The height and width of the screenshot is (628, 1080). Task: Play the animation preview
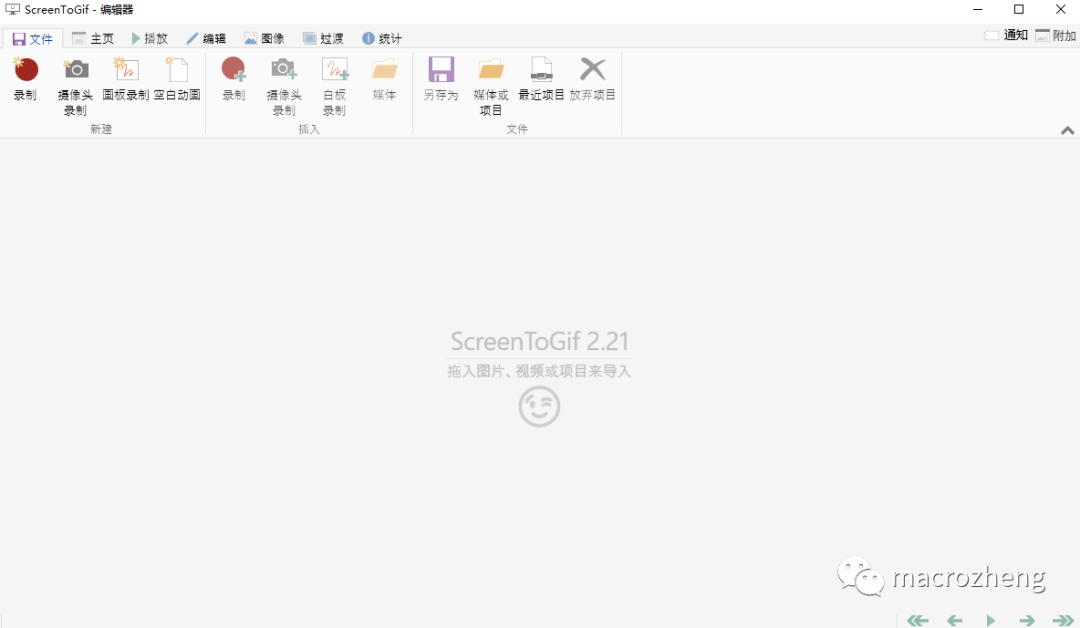tap(990, 620)
